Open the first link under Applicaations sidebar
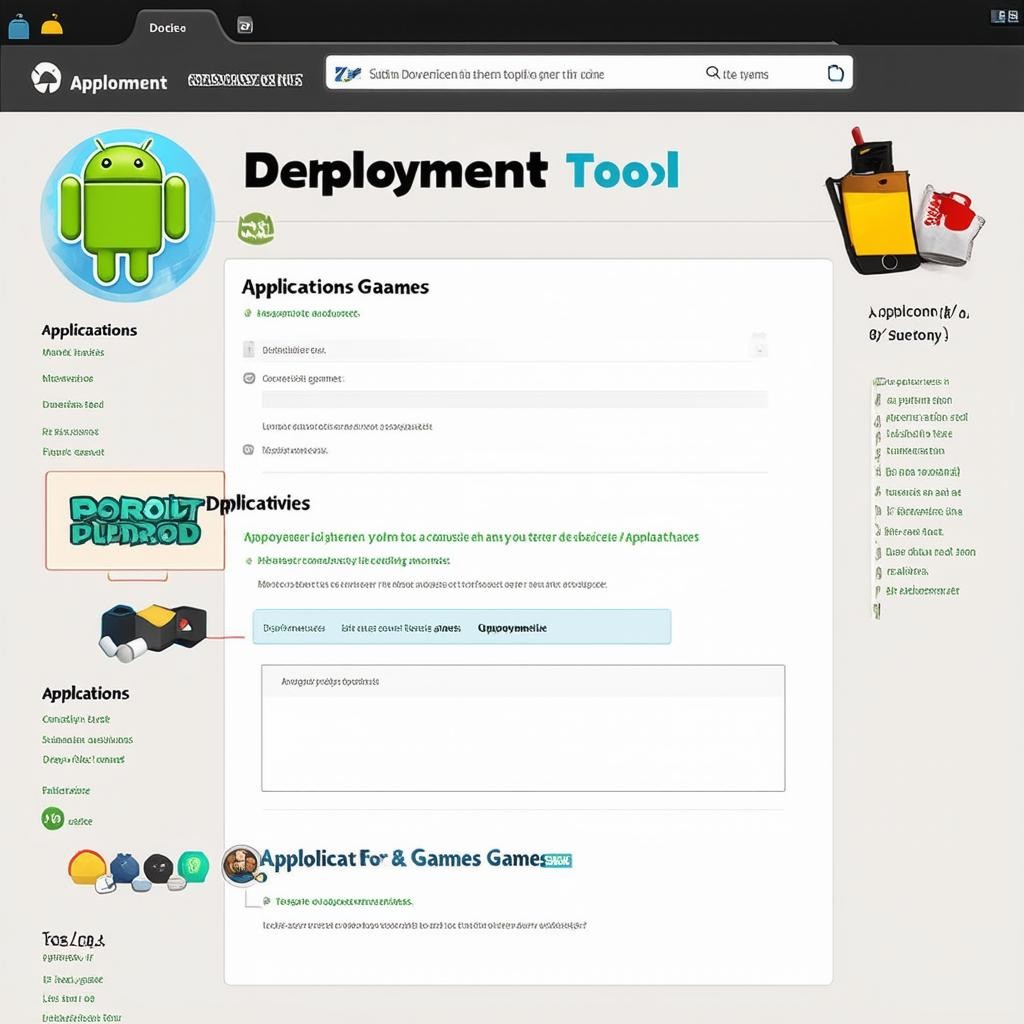Image resolution: width=1024 pixels, height=1024 pixels. pyautogui.click(x=73, y=352)
